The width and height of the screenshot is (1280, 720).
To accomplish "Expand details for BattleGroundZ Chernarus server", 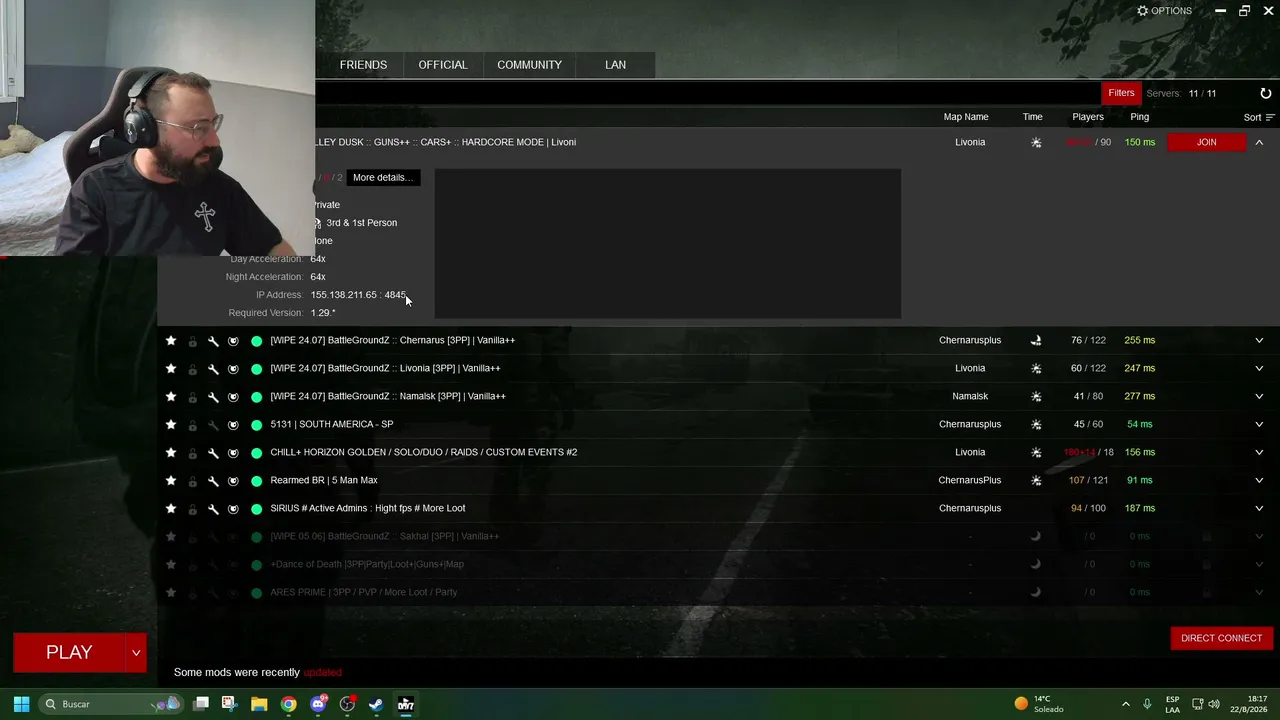I will pyautogui.click(x=1259, y=340).
